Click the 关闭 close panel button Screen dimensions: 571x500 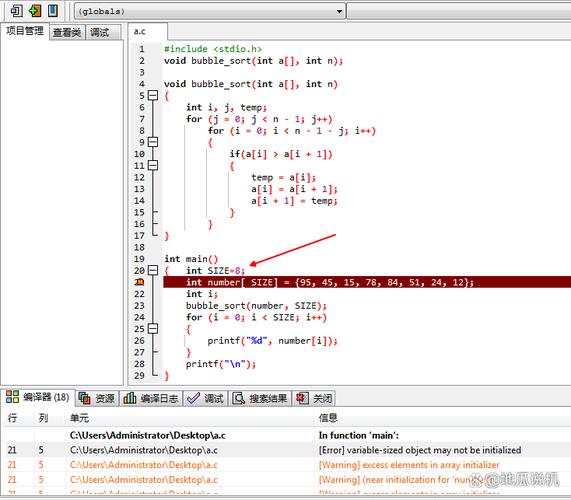point(314,398)
